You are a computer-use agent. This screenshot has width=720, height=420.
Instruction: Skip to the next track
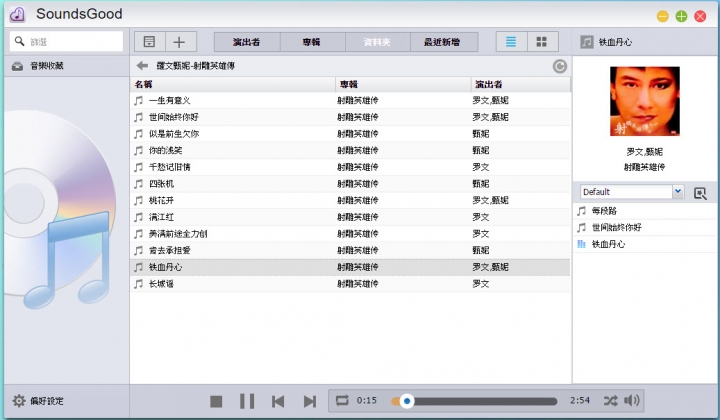point(310,402)
